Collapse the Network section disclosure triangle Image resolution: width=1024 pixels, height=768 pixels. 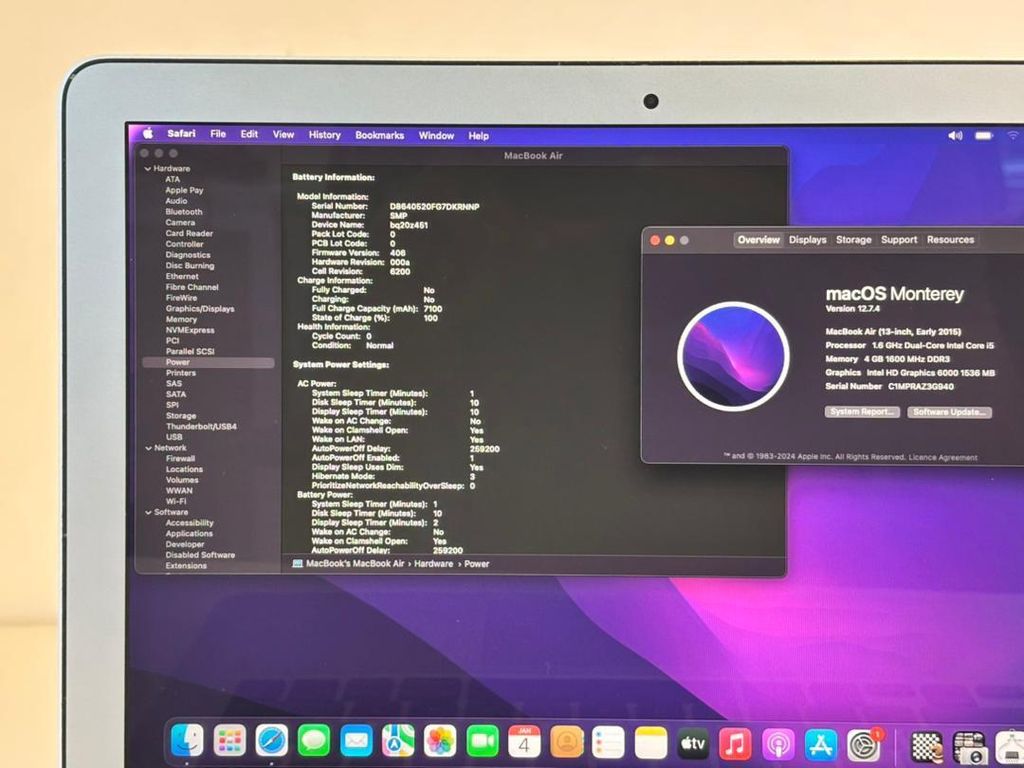tap(147, 448)
